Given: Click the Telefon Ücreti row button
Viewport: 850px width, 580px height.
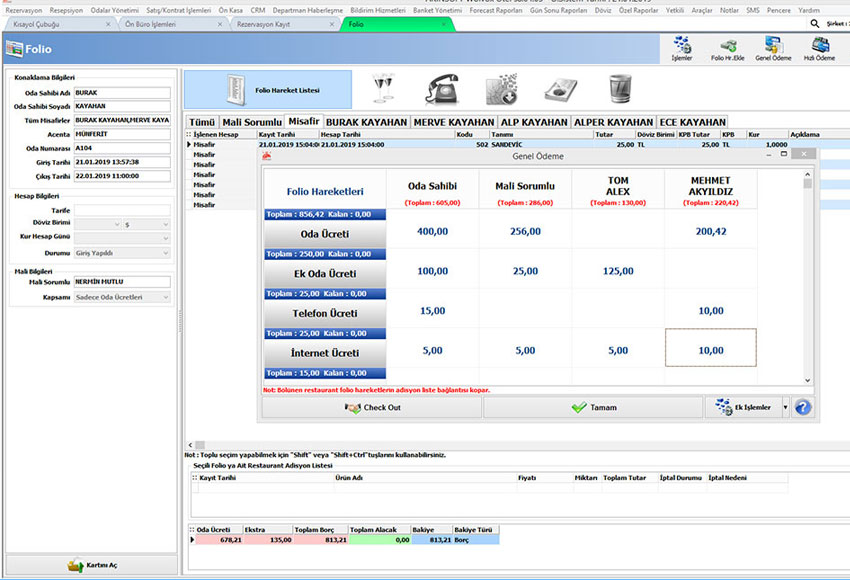Looking at the screenshot, I should [x=325, y=313].
